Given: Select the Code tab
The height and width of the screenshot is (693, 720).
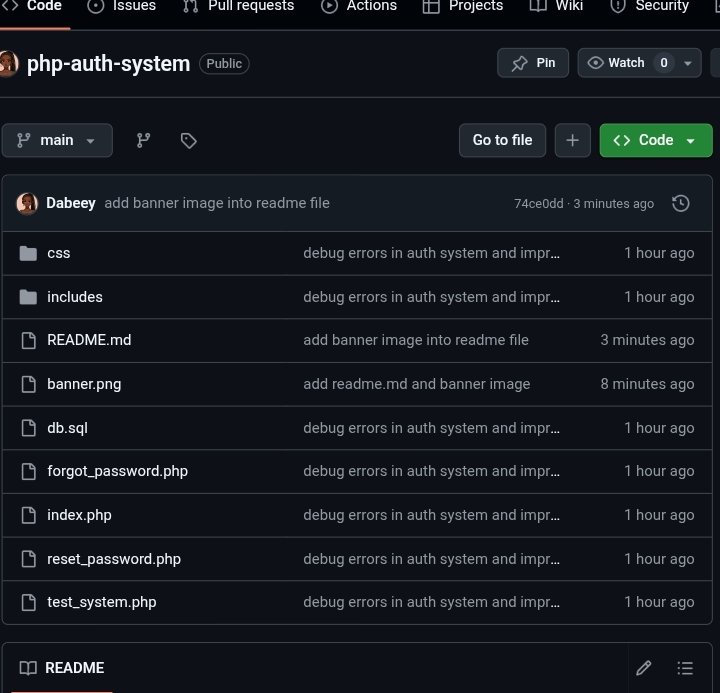Looking at the screenshot, I should click(x=32, y=6).
